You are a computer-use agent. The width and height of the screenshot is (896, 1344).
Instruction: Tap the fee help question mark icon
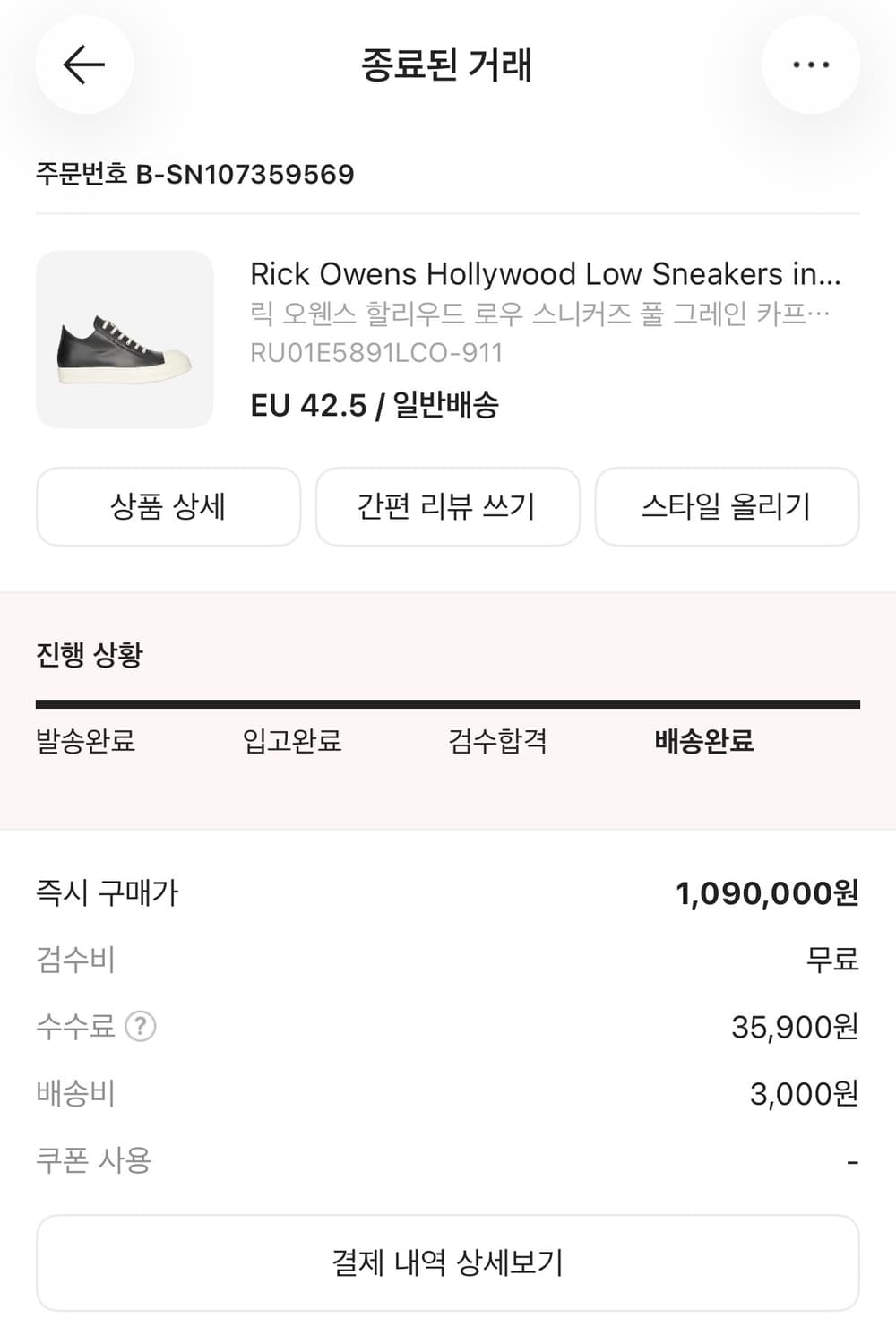tap(140, 1026)
